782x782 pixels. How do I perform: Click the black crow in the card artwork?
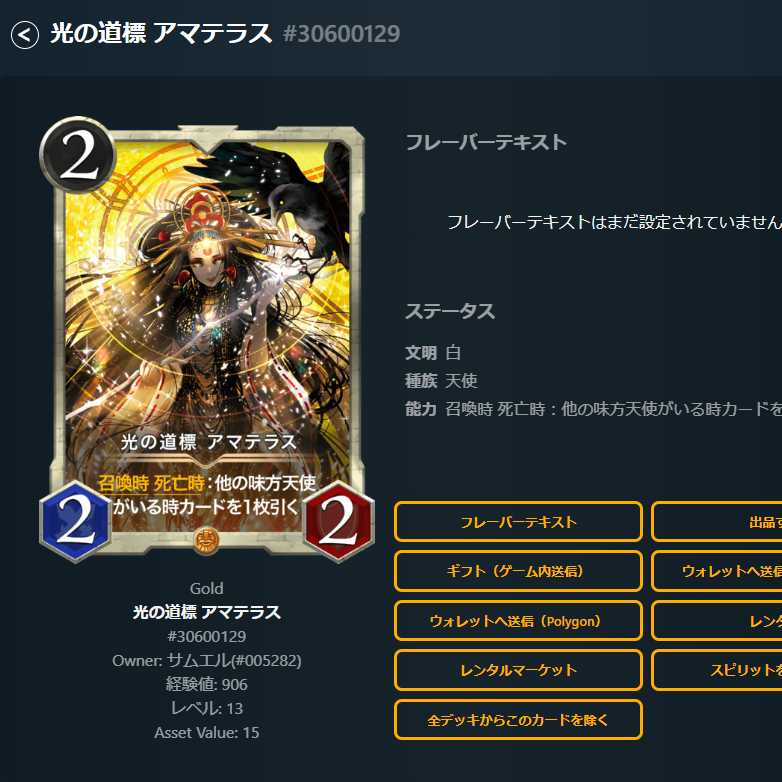pos(304,199)
